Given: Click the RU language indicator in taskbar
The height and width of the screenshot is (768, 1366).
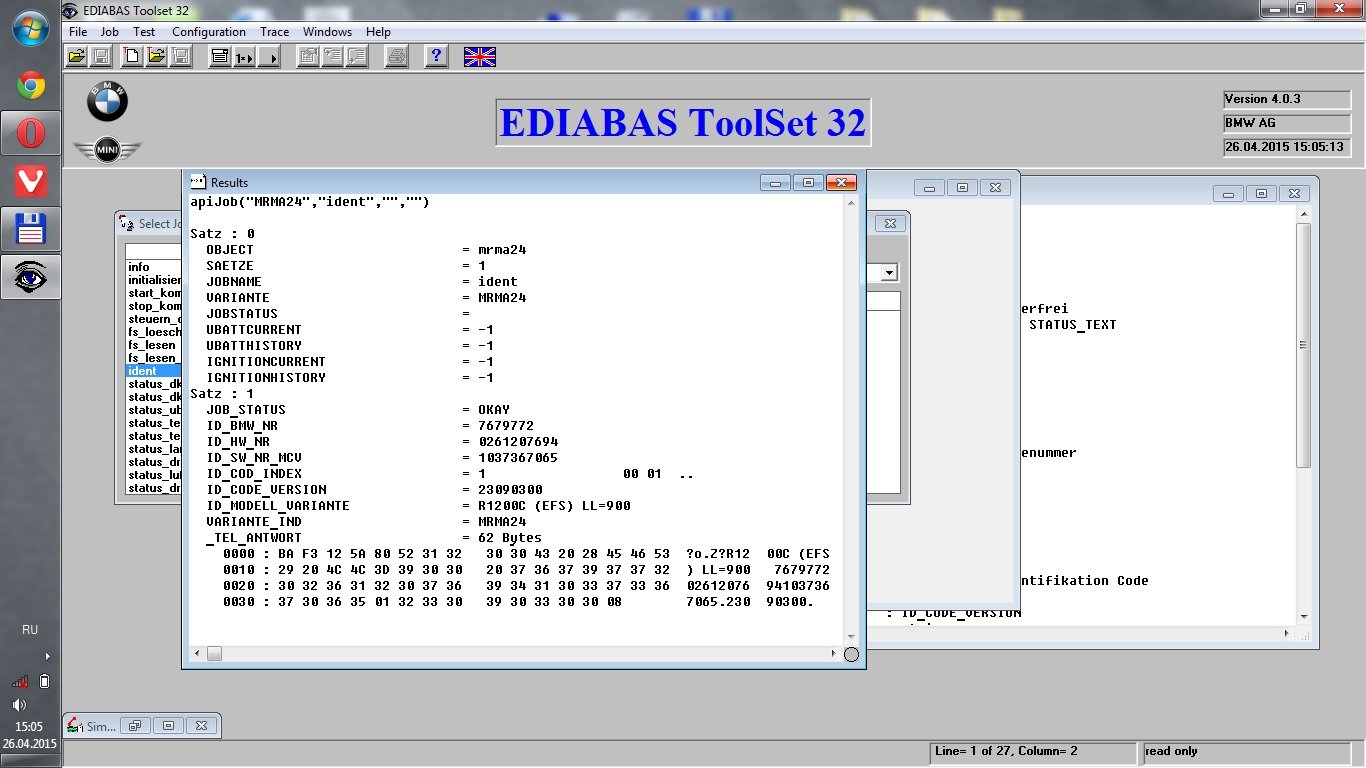Looking at the screenshot, I should coord(30,630).
